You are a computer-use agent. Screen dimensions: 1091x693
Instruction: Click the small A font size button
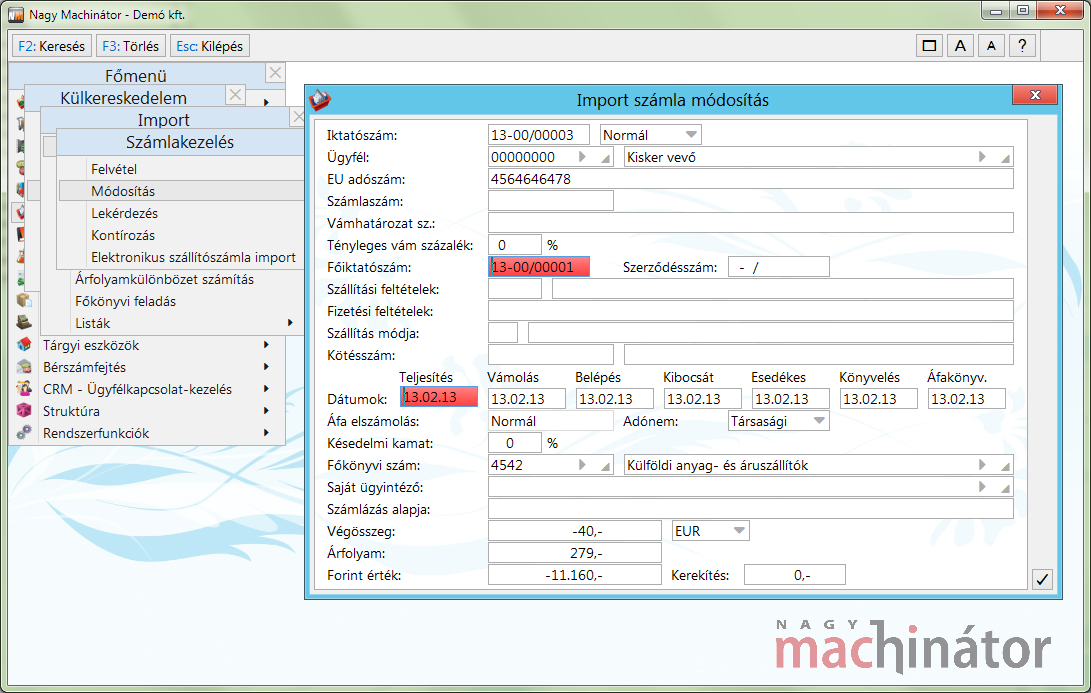tap(991, 46)
